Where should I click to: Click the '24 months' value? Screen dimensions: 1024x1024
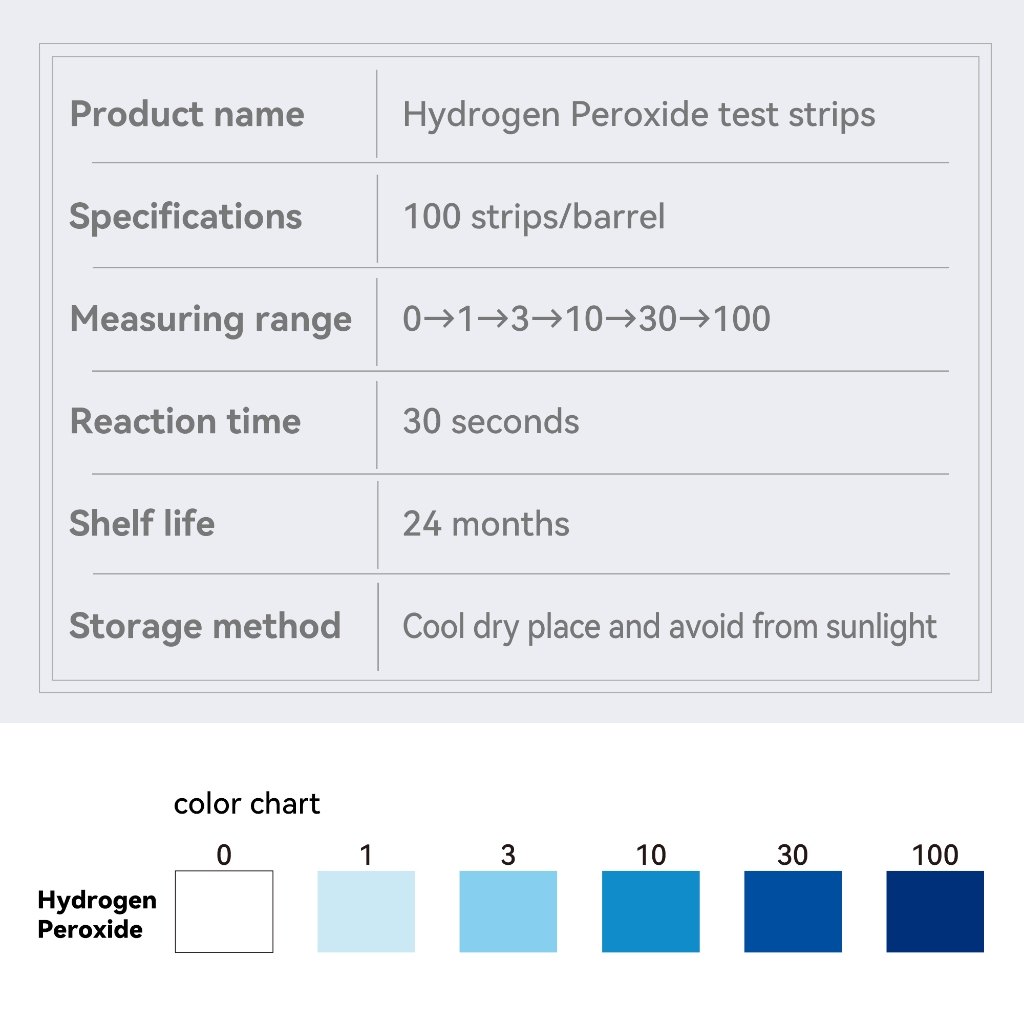(x=486, y=524)
